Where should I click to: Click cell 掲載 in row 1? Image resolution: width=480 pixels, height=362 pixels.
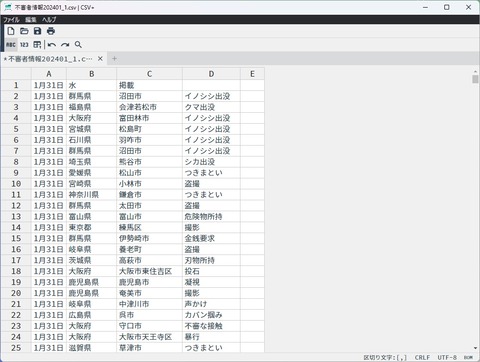(149, 85)
